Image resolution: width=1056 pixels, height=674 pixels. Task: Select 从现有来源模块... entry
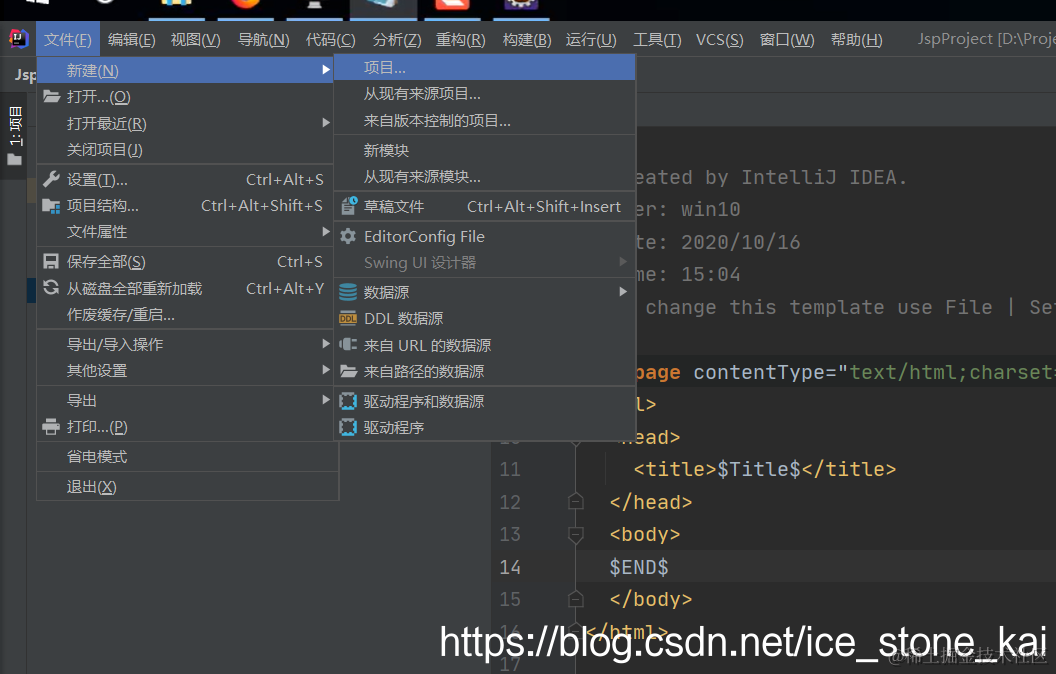[485, 176]
